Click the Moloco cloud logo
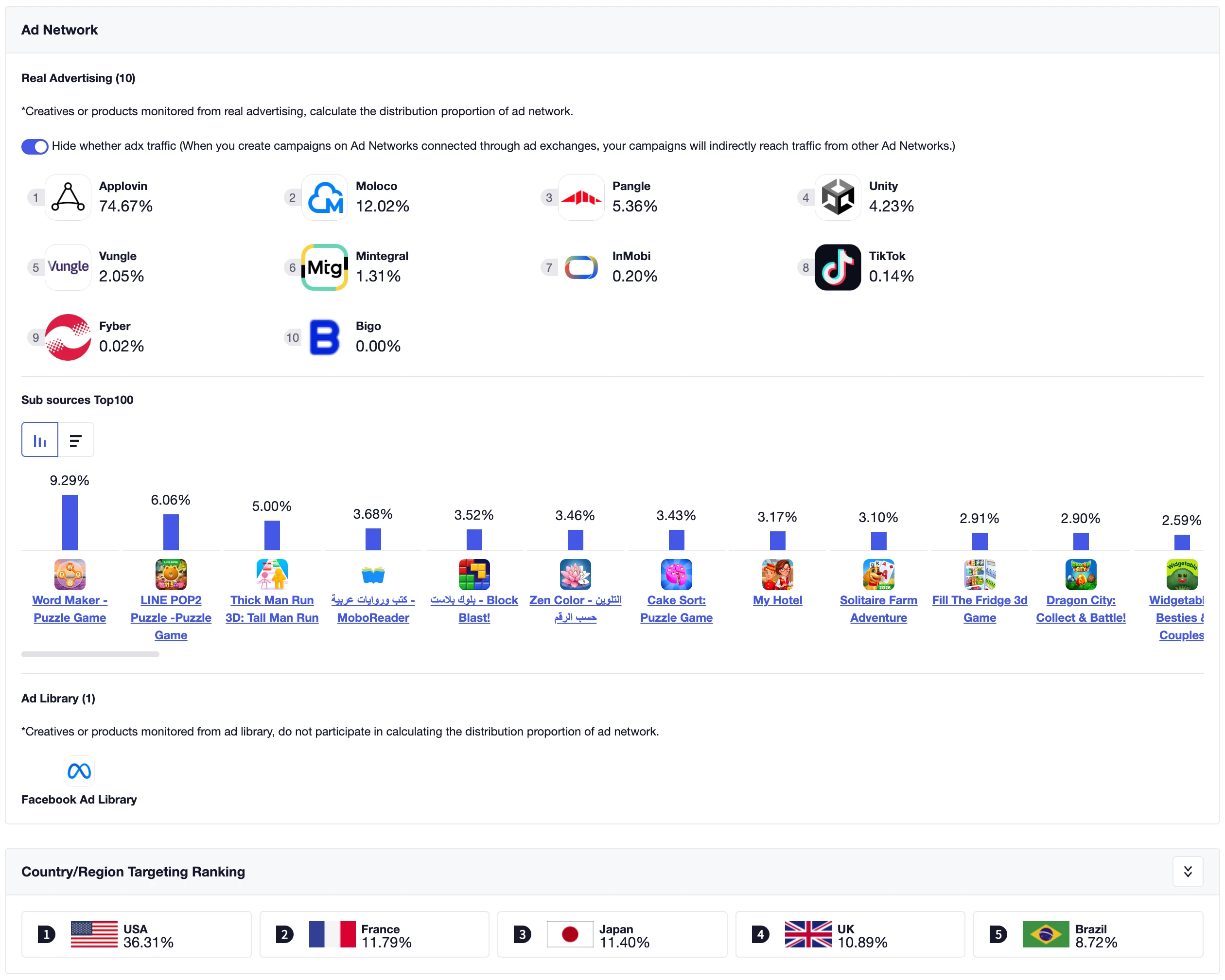 324,197
